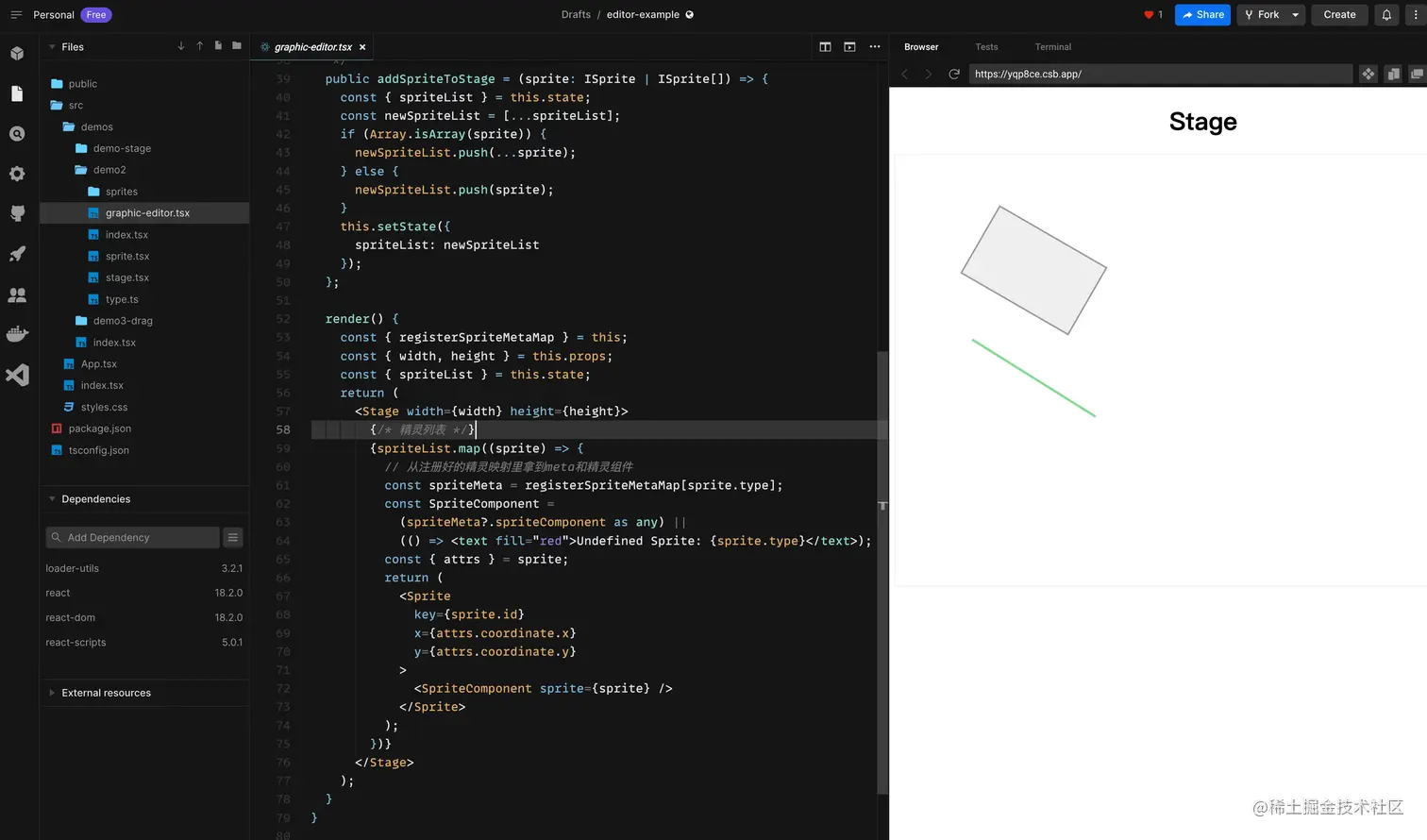The image size is (1427, 840).
Task: Switch to the Terminal tab
Action: 1053,46
